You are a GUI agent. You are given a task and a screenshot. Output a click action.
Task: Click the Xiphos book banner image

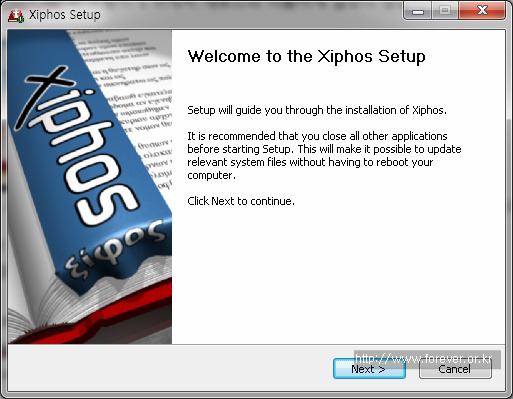pyautogui.click(x=90, y=187)
